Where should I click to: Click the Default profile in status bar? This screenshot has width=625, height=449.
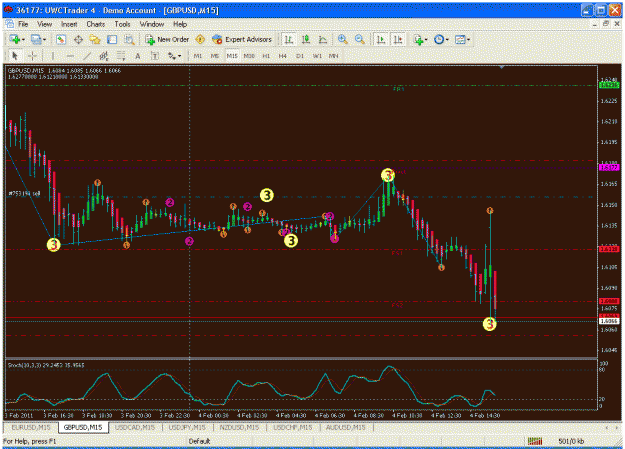coord(199,441)
